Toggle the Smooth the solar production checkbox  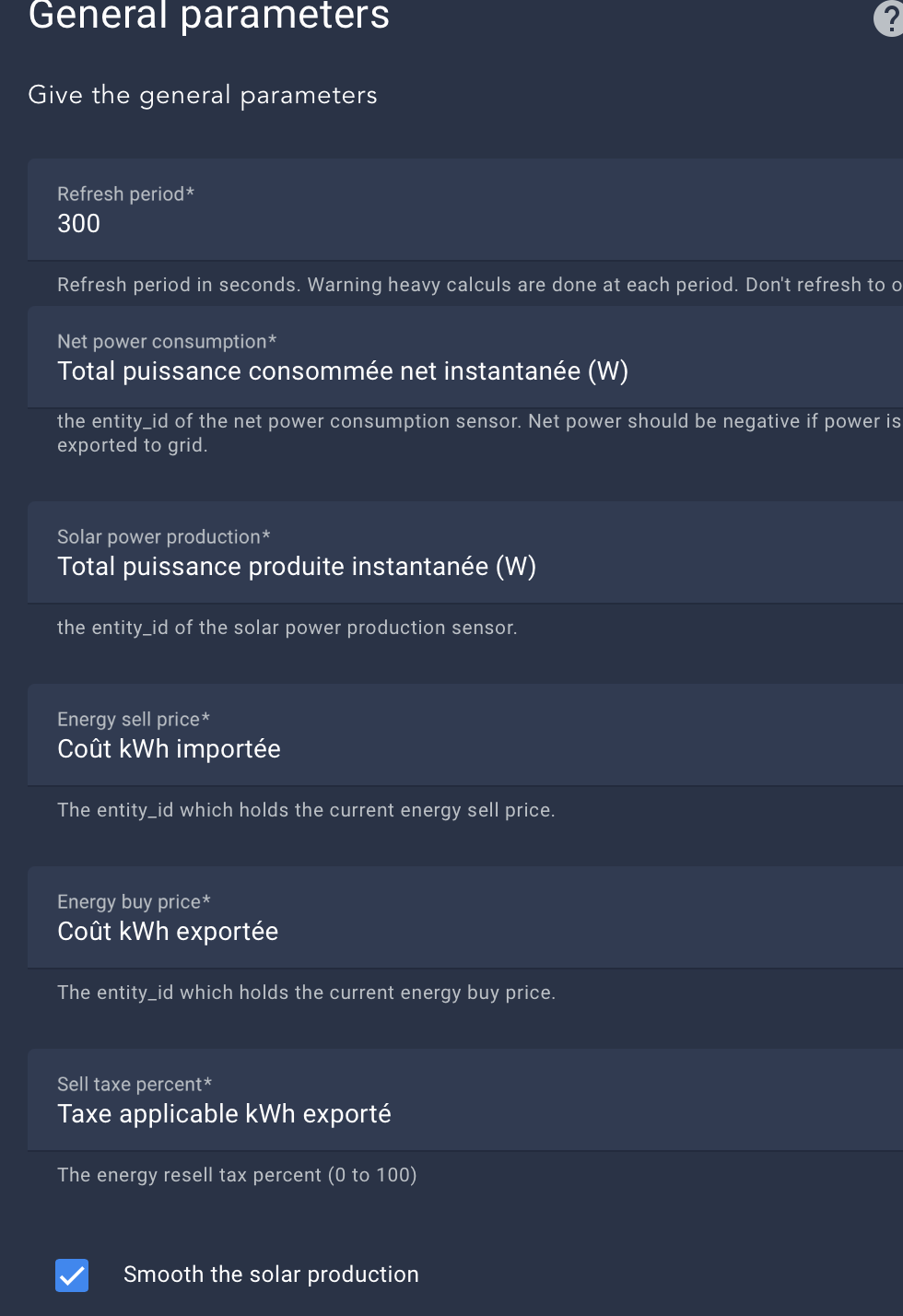click(72, 1275)
